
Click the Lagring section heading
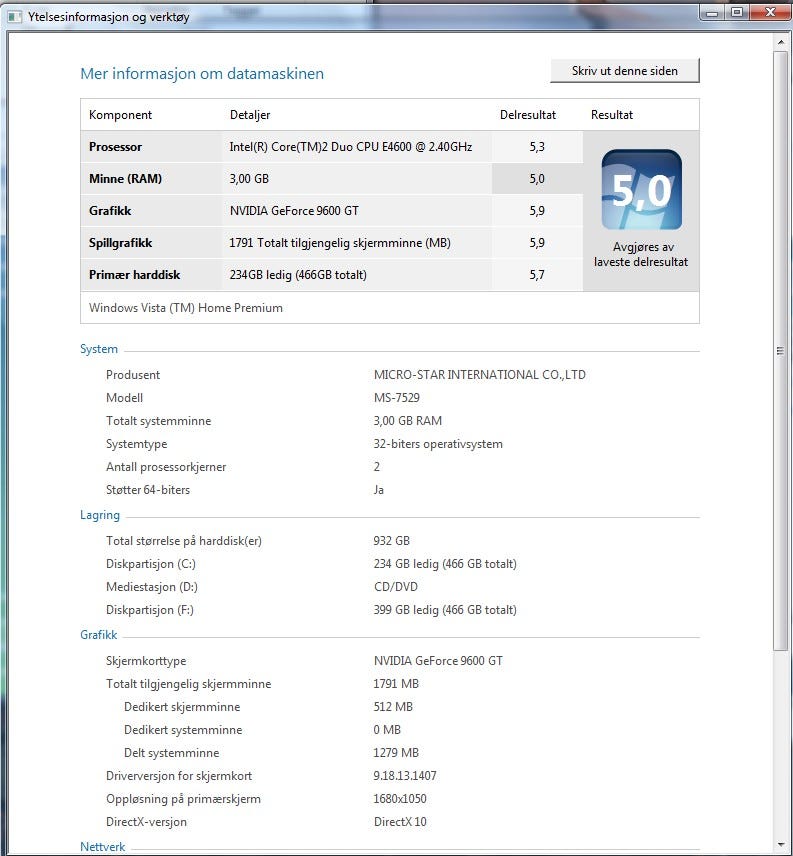coord(100,515)
